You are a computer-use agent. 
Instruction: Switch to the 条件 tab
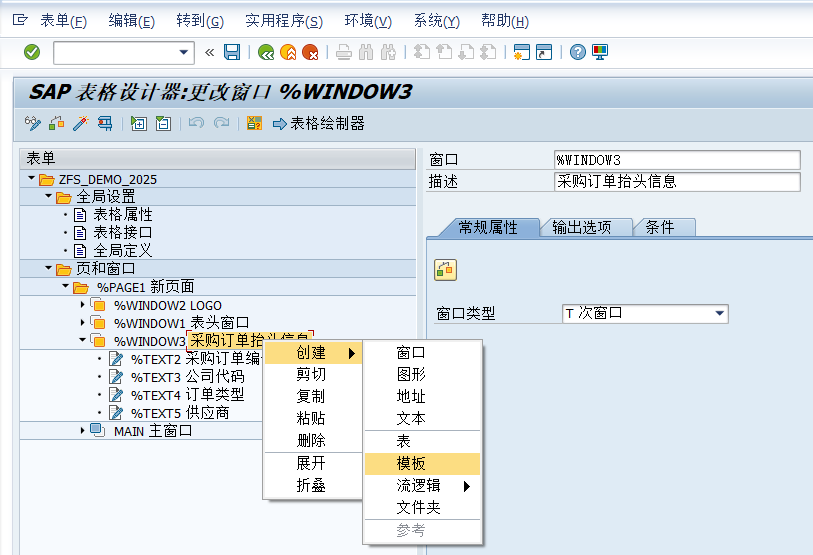tap(660, 227)
